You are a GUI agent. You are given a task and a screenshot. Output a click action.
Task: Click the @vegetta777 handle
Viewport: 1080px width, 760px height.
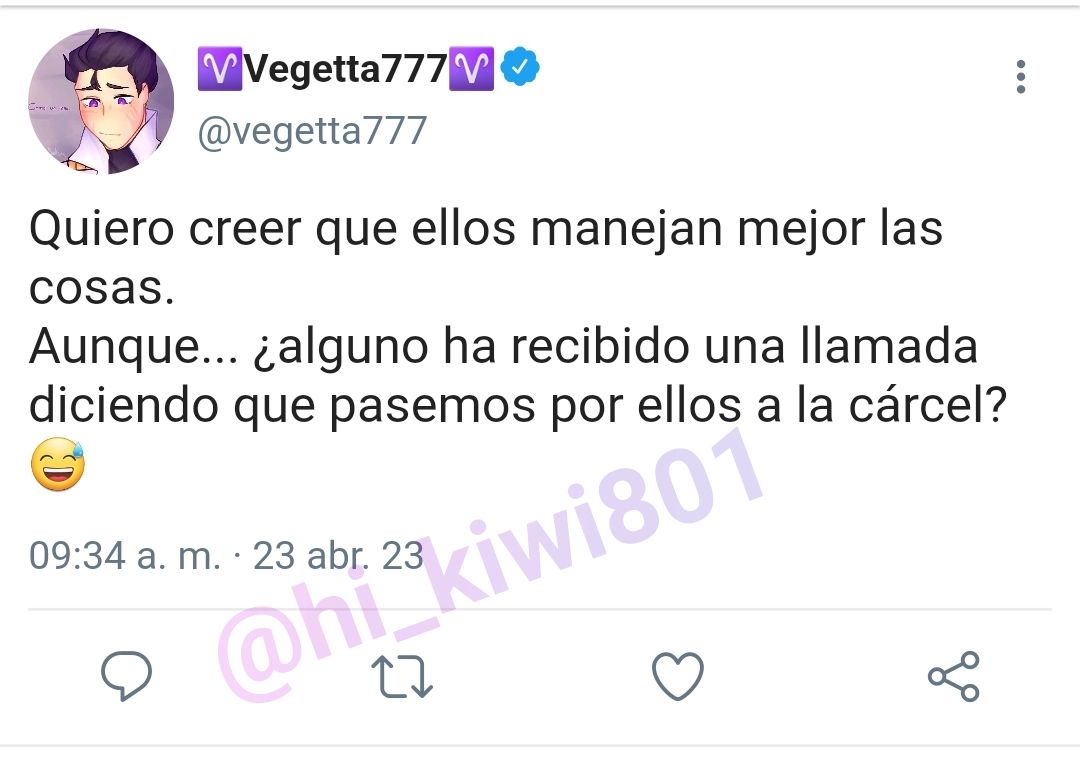pyautogui.click(x=312, y=131)
